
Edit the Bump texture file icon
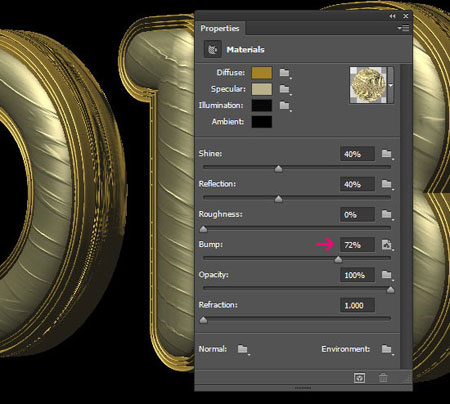(387, 245)
